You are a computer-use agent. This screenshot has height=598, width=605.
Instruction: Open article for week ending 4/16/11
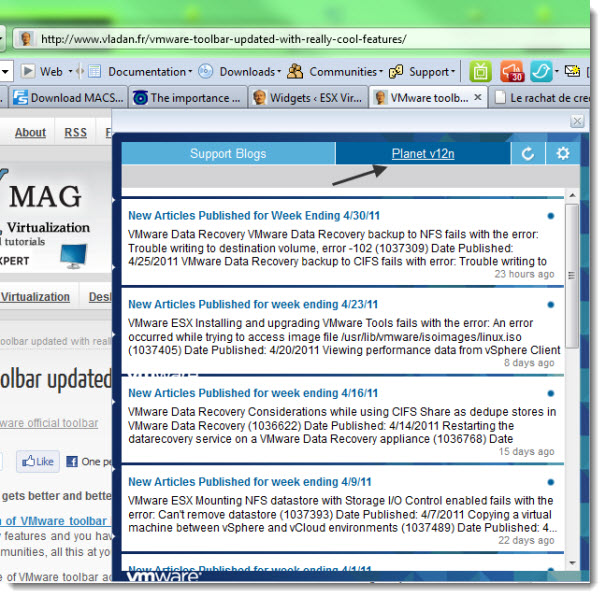pyautogui.click(x=253, y=393)
